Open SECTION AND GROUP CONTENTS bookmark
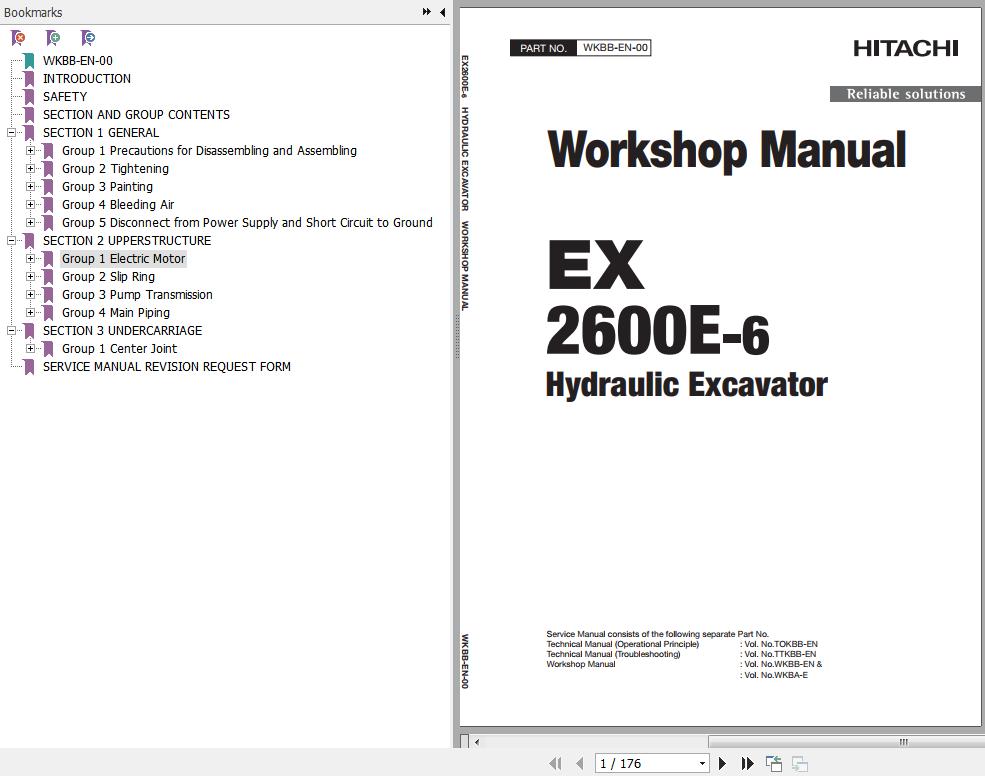This screenshot has width=985, height=776. (x=136, y=115)
